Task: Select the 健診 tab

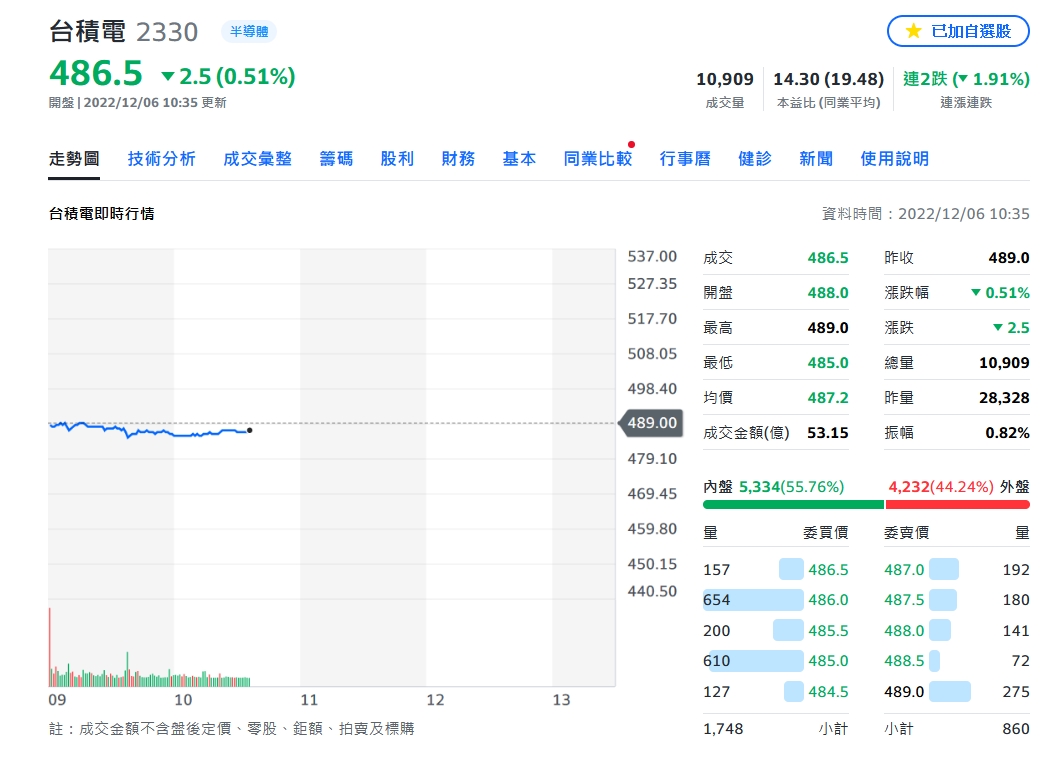Action: click(754, 159)
